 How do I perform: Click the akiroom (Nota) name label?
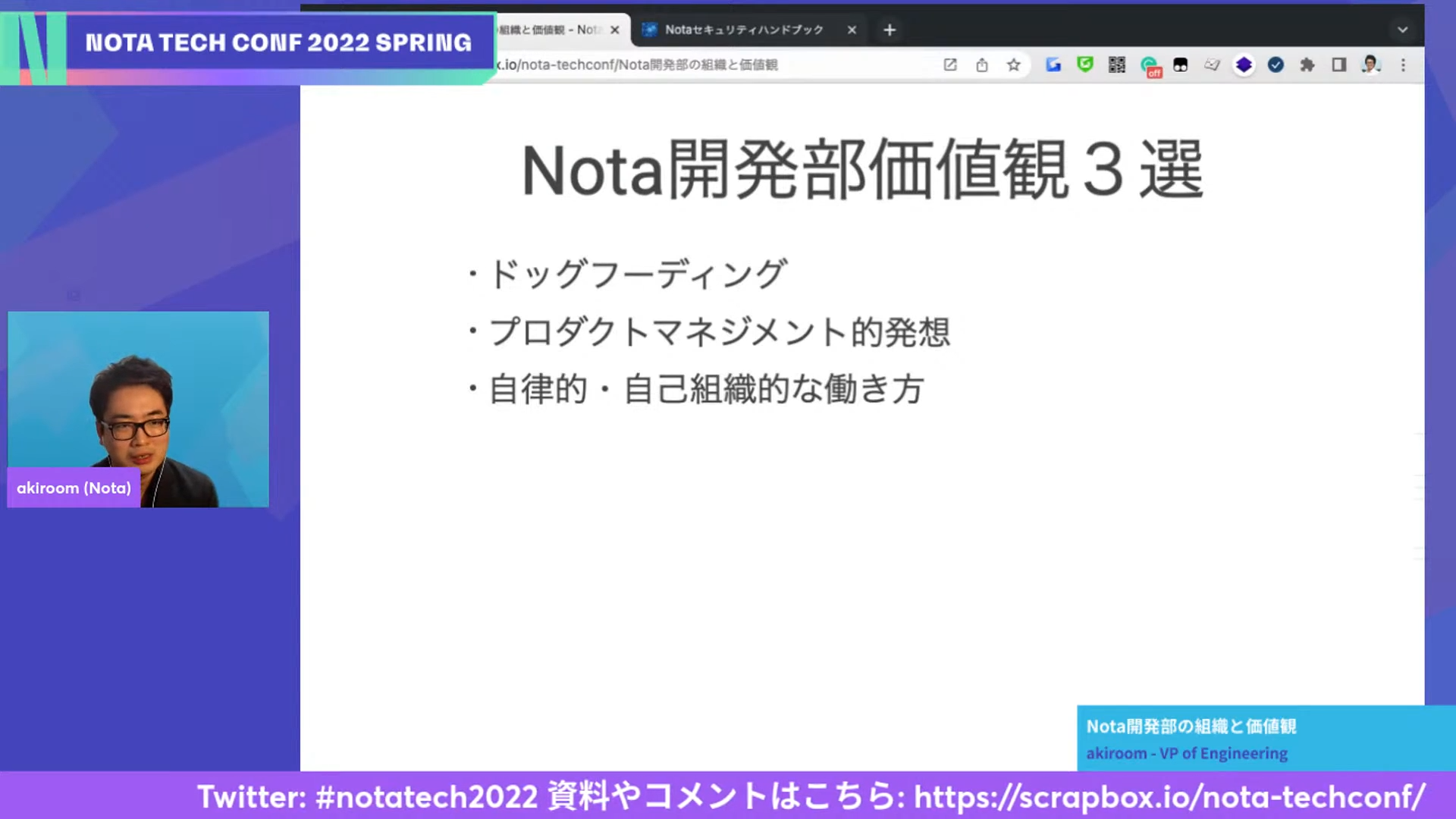(x=74, y=488)
